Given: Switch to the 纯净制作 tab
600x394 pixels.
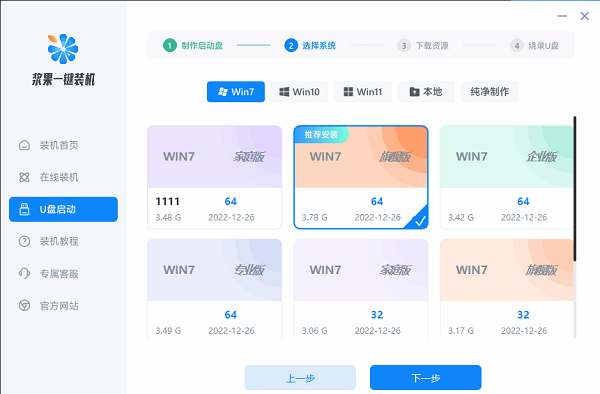Looking at the screenshot, I should coord(489,92).
